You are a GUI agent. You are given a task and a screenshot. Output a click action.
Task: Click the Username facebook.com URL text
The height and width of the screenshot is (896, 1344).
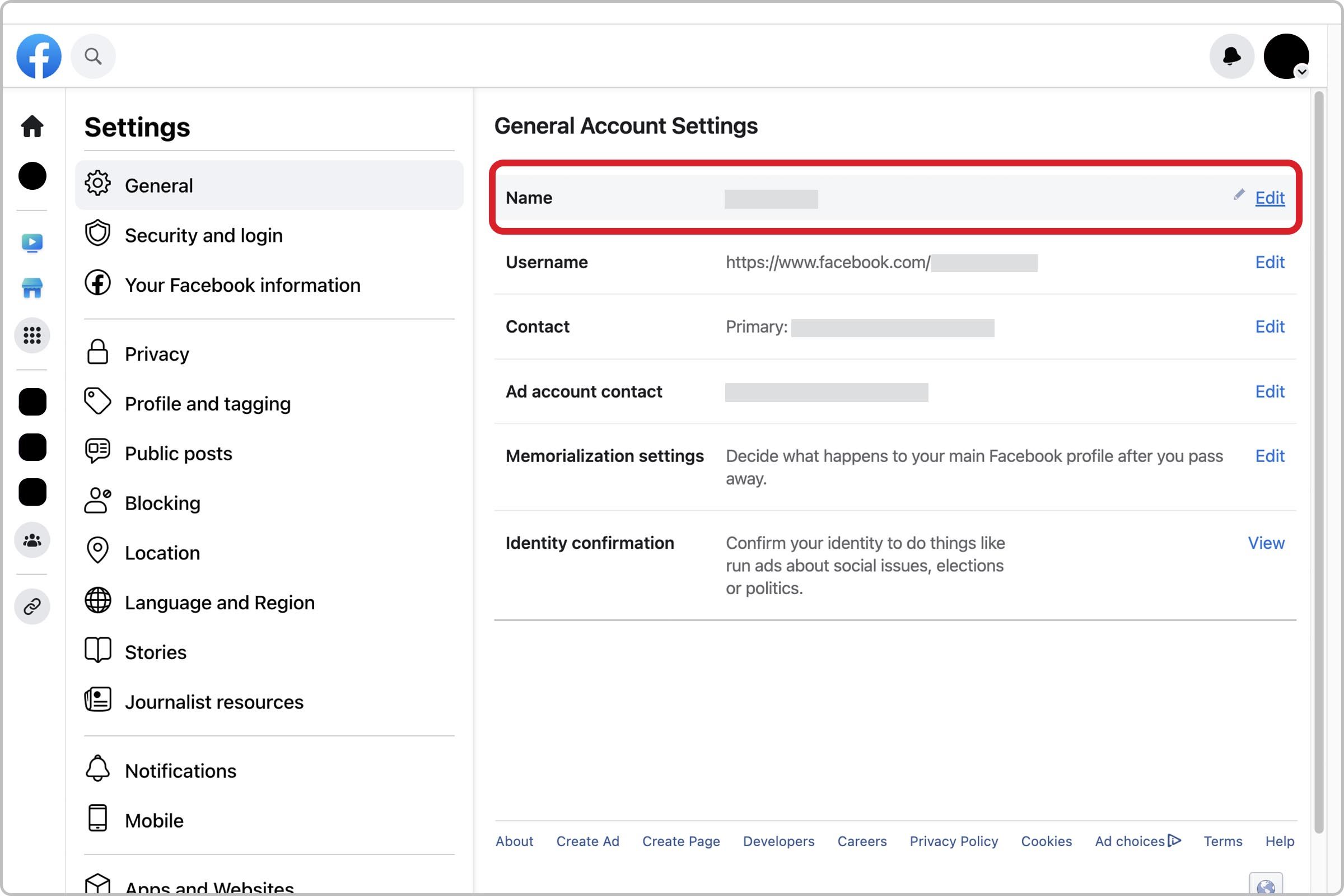coord(828,262)
